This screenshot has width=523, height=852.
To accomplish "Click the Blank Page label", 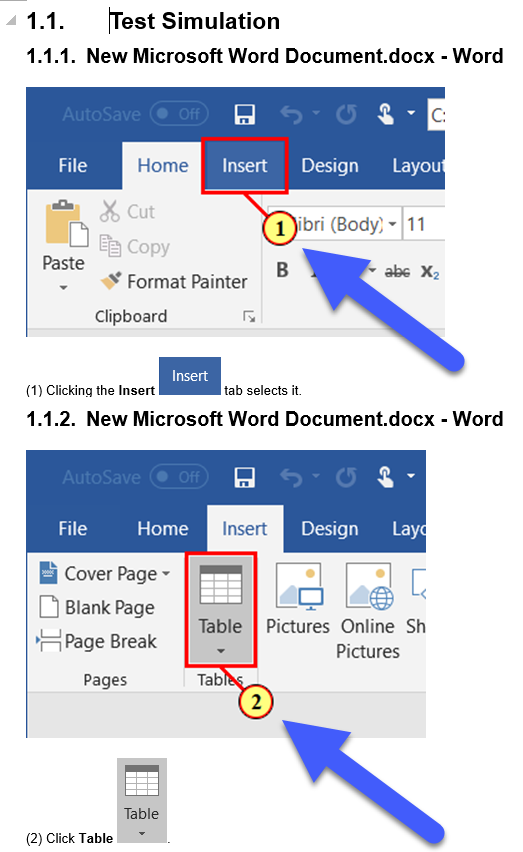I will pyautogui.click(x=110, y=607).
